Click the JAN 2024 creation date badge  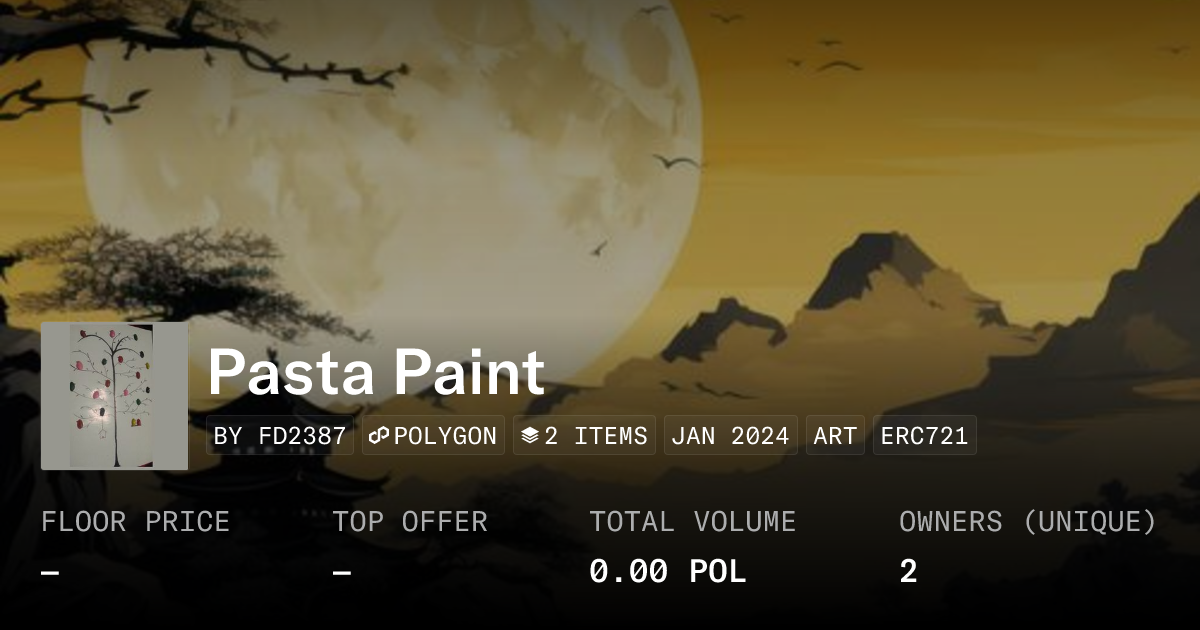(x=731, y=436)
